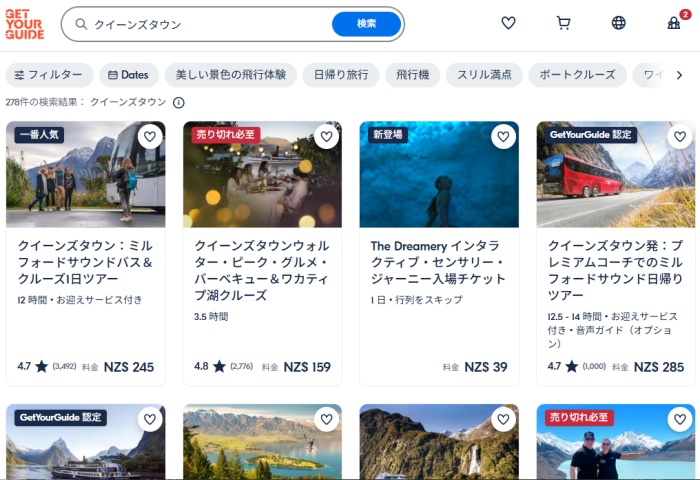The image size is (700, 480).
Task: Toggle heart on The Dreamery card
Action: click(503, 137)
